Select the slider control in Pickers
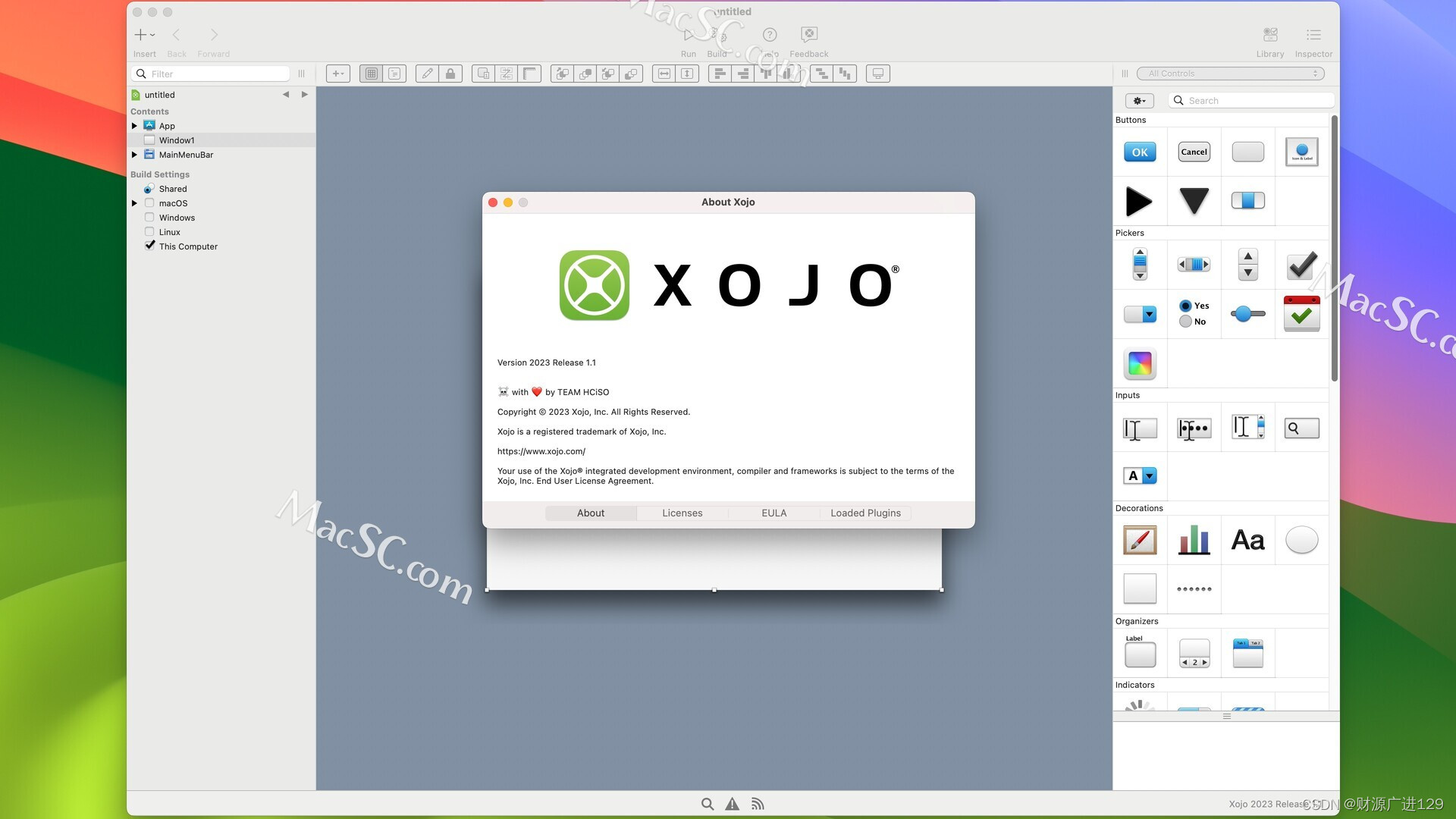1456x819 pixels. pyautogui.click(x=1247, y=313)
